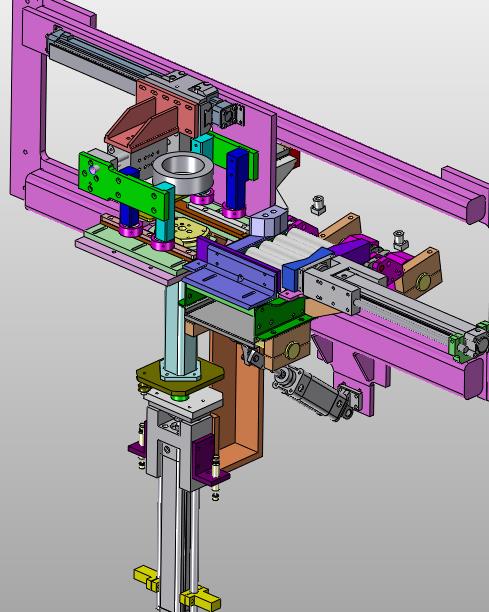This screenshot has height=612, width=489.
Task: Click the dark blue vertical post on right
Action: pos(237,180)
